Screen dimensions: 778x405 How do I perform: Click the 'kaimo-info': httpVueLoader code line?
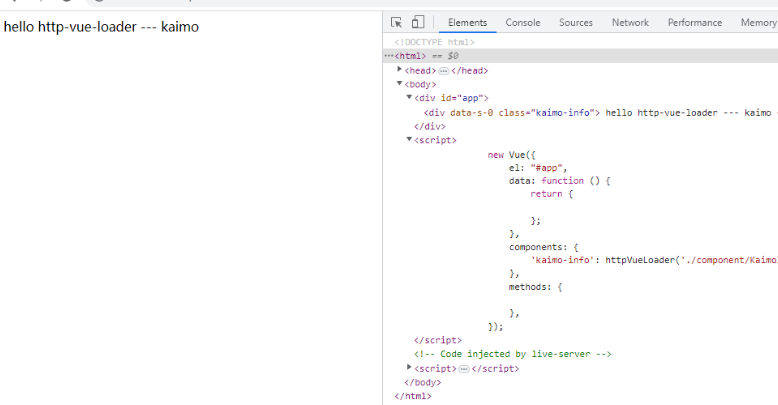653,260
